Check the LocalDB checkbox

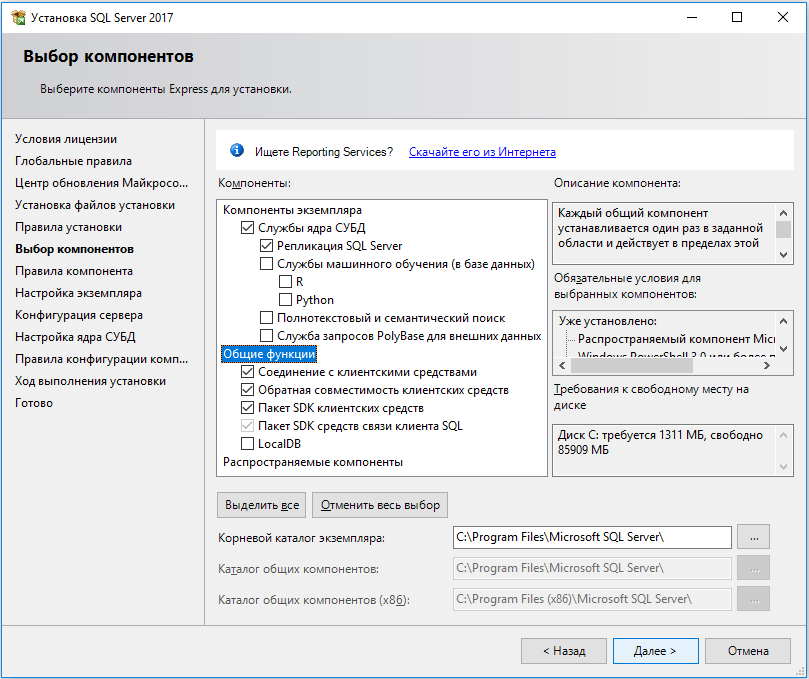click(248, 443)
